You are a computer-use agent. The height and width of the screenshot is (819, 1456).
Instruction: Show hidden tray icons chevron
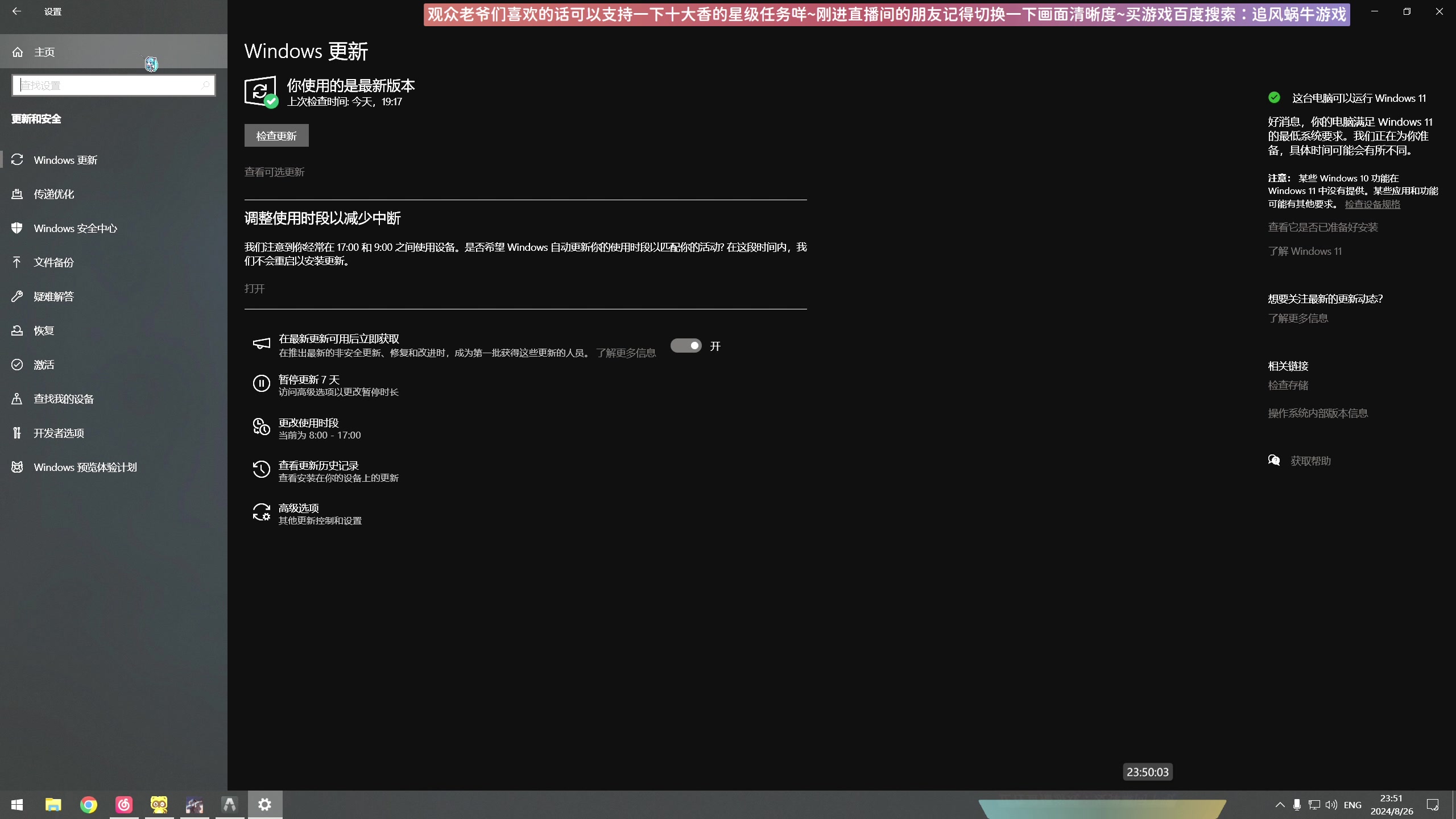[1280, 805]
